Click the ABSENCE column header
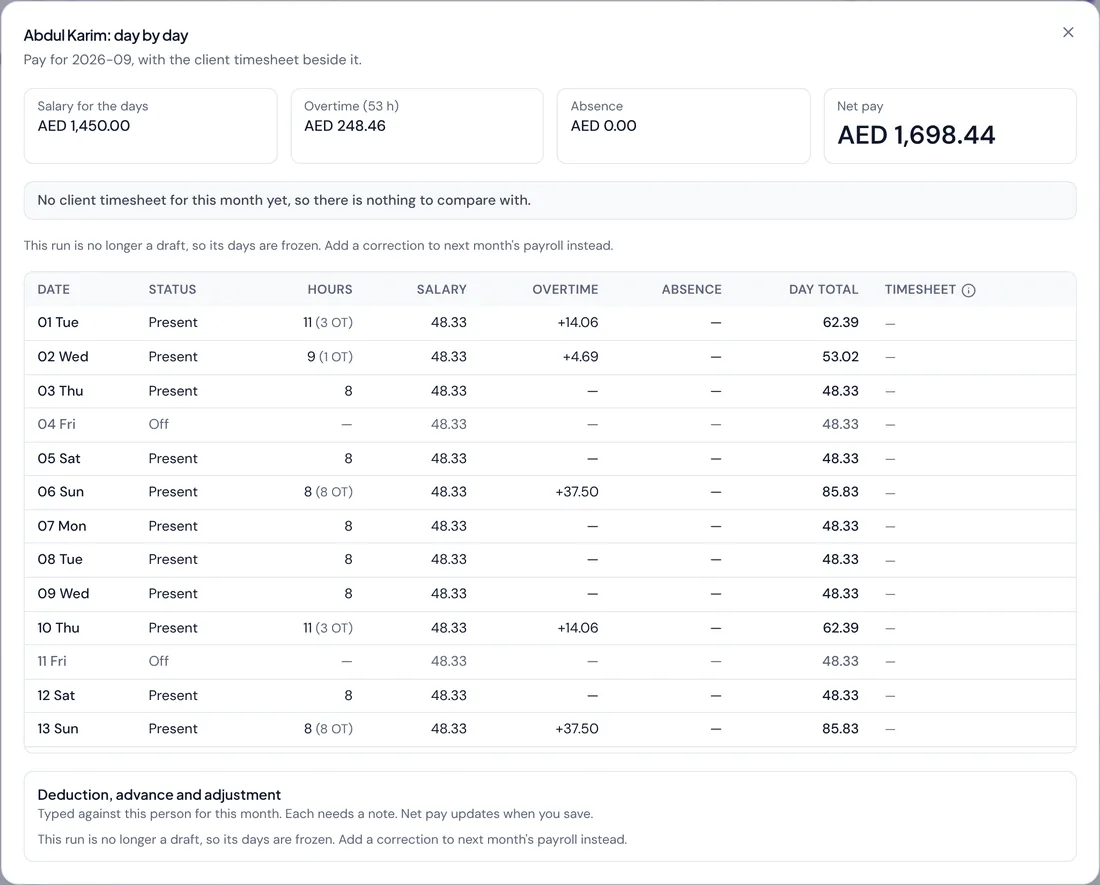Viewport: 1100px width, 885px height. click(691, 290)
